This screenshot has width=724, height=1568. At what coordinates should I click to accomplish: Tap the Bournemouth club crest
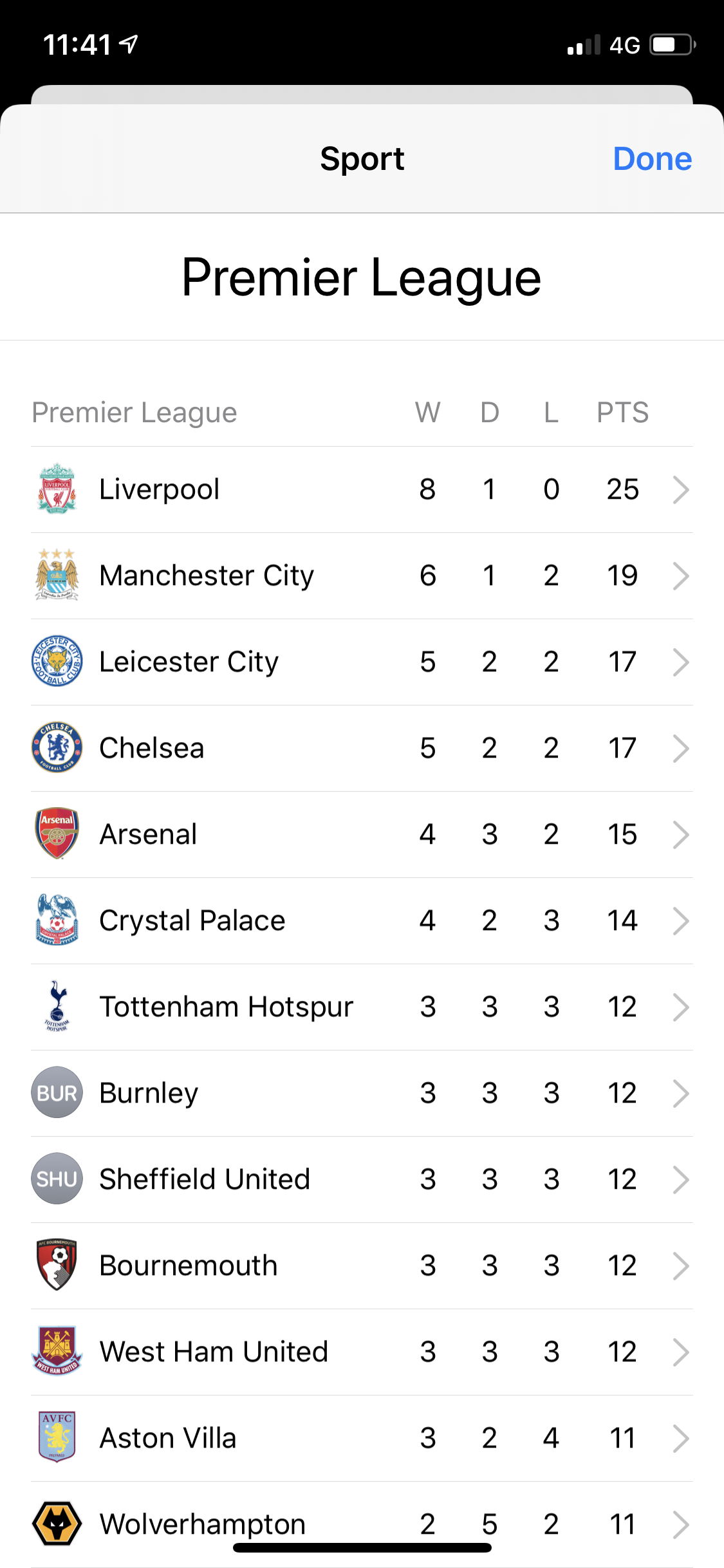pyautogui.click(x=57, y=1265)
